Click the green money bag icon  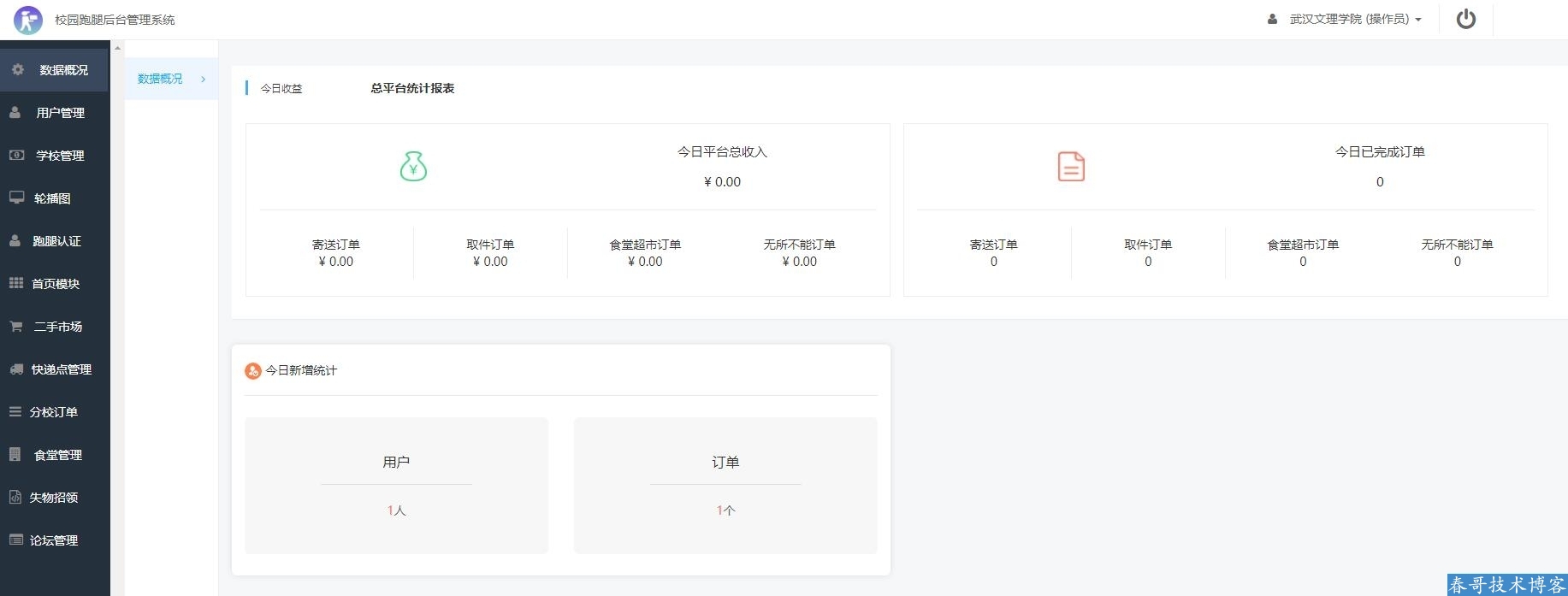(413, 166)
